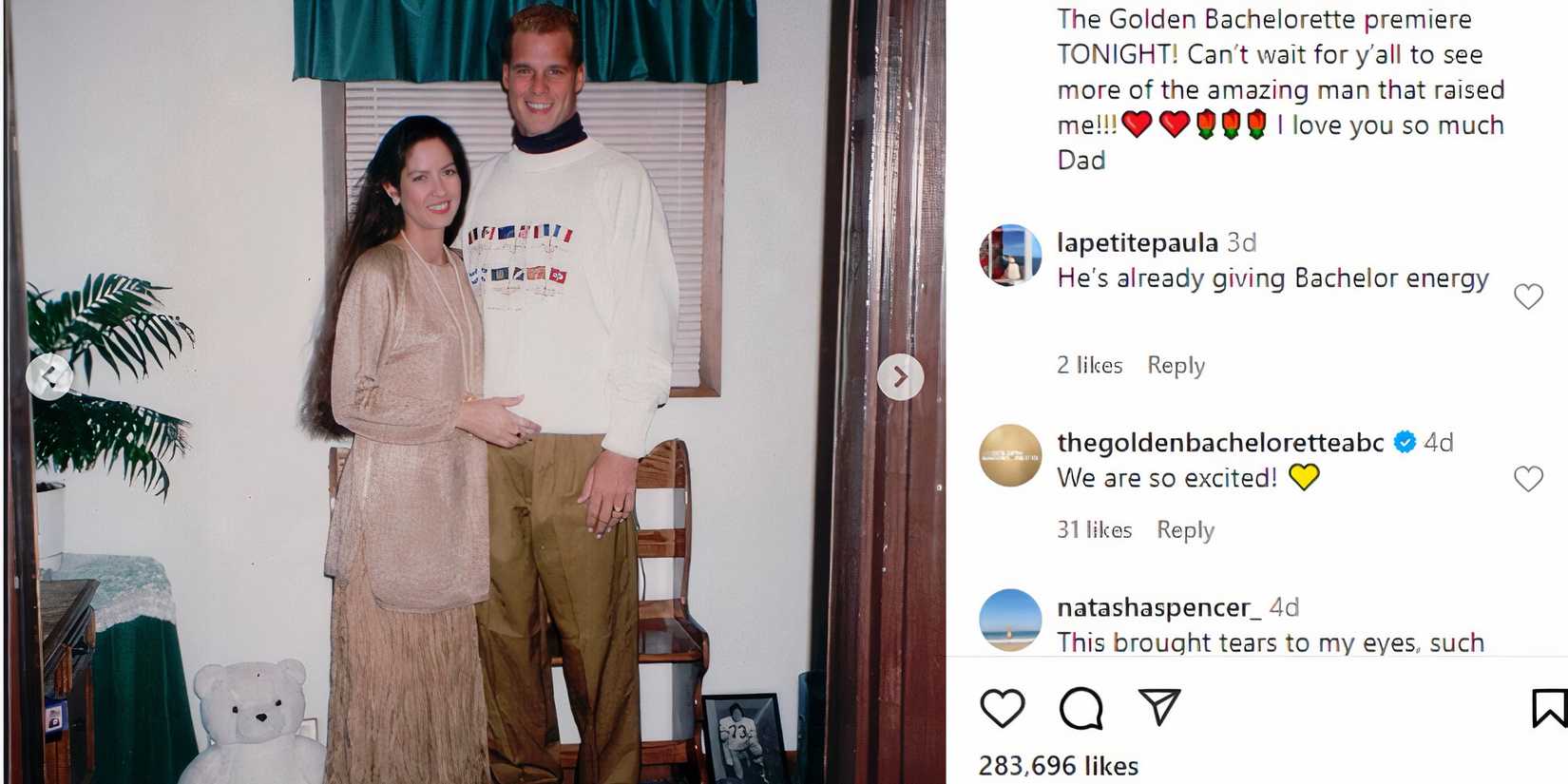Image resolution: width=1568 pixels, height=784 pixels.
Task: Share post via paper plane icon
Action: pyautogui.click(x=1159, y=707)
